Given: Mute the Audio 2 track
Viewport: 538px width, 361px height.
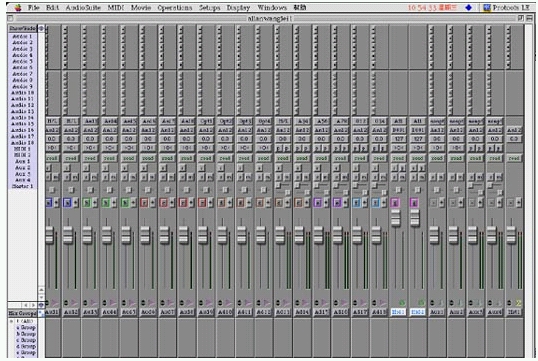Looking at the screenshot, I should click(75, 177).
